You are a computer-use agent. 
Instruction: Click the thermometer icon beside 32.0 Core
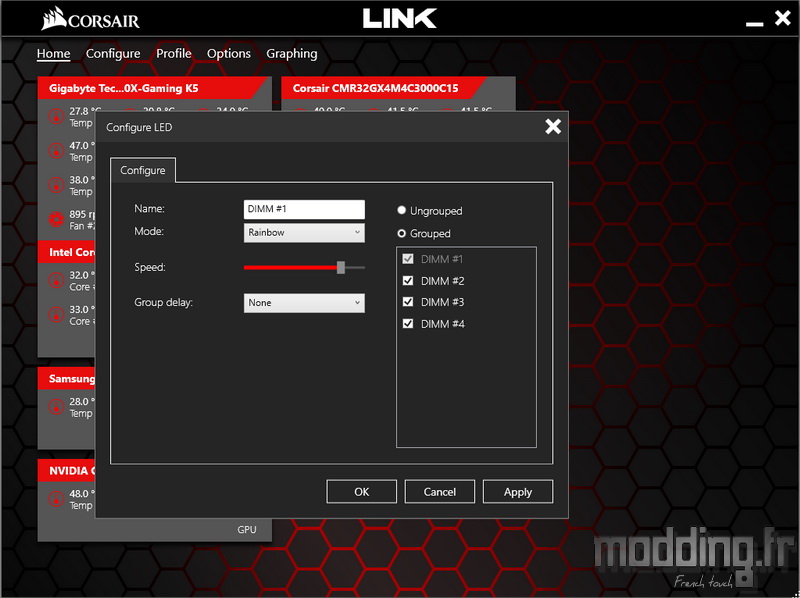point(56,281)
